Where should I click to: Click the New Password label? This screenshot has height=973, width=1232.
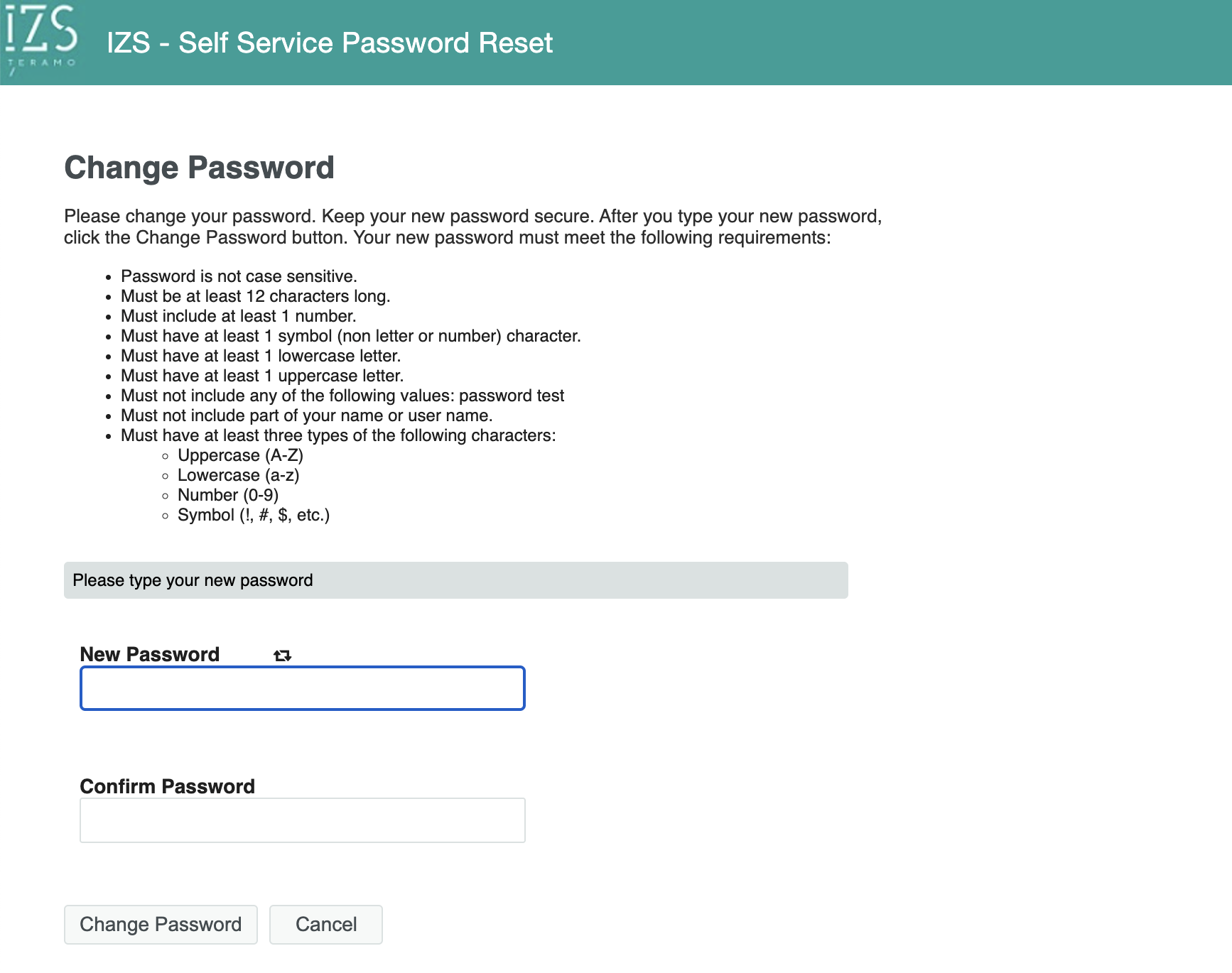coord(149,654)
